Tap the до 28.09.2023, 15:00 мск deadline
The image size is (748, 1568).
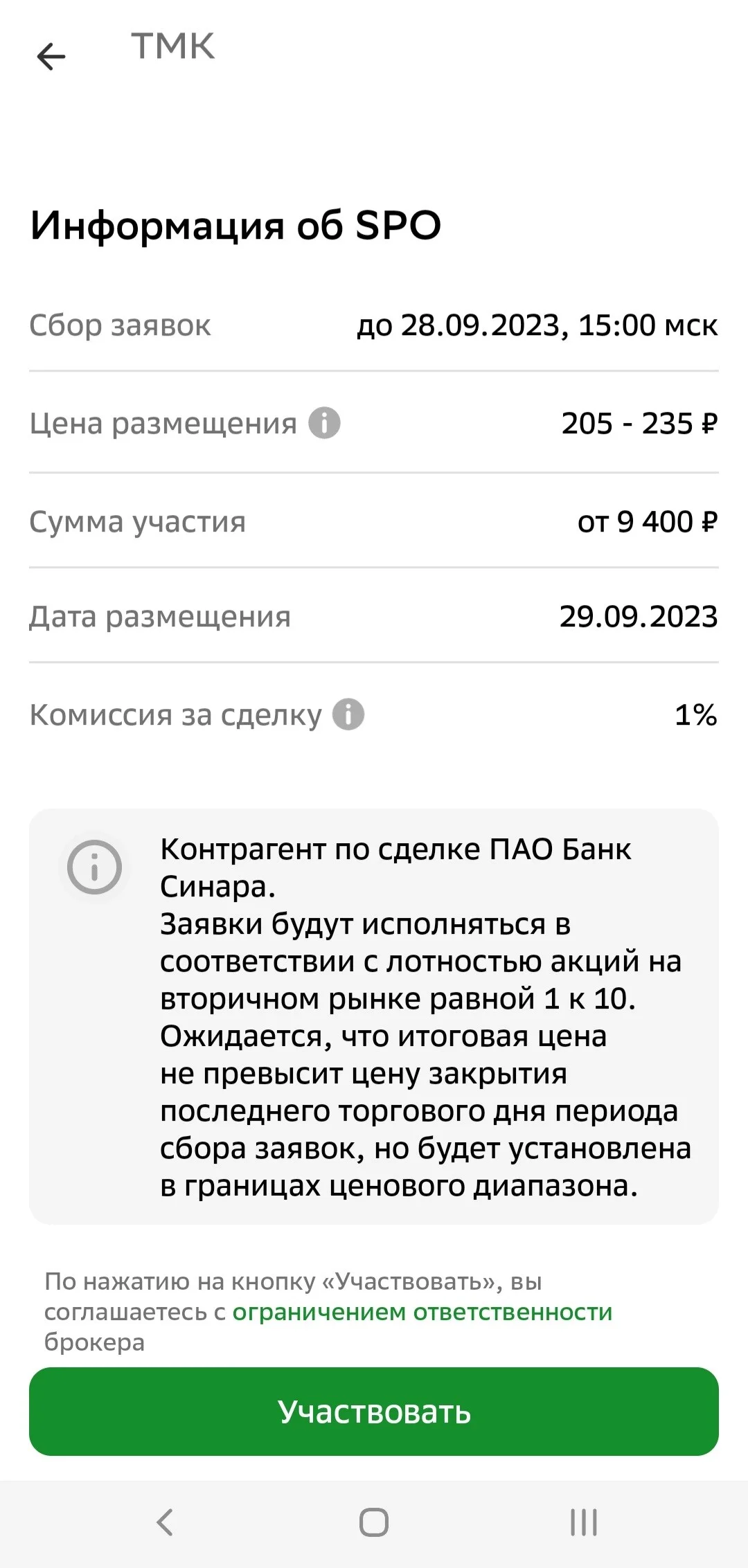pos(537,325)
